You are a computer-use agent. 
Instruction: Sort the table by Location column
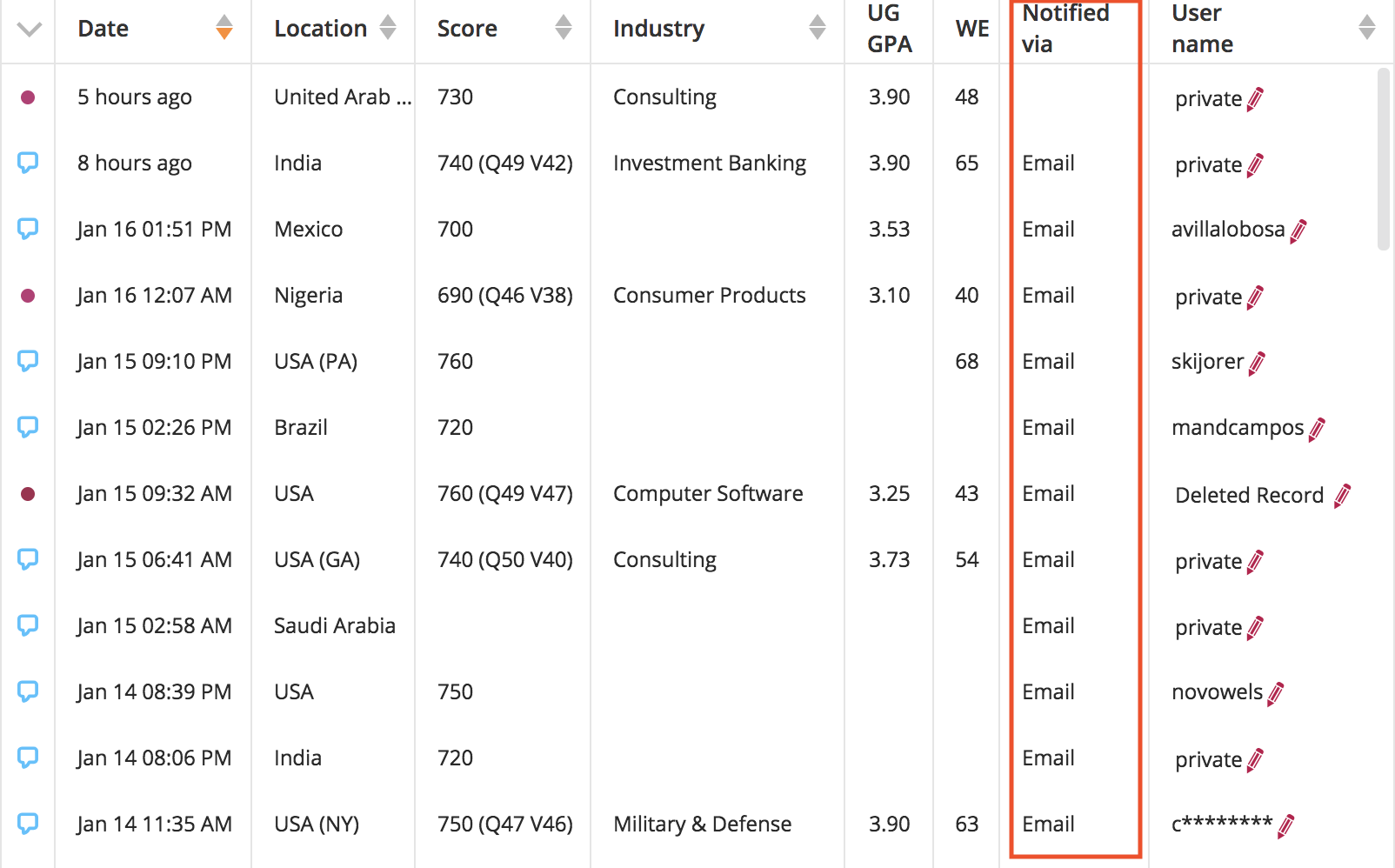pyautogui.click(x=388, y=28)
